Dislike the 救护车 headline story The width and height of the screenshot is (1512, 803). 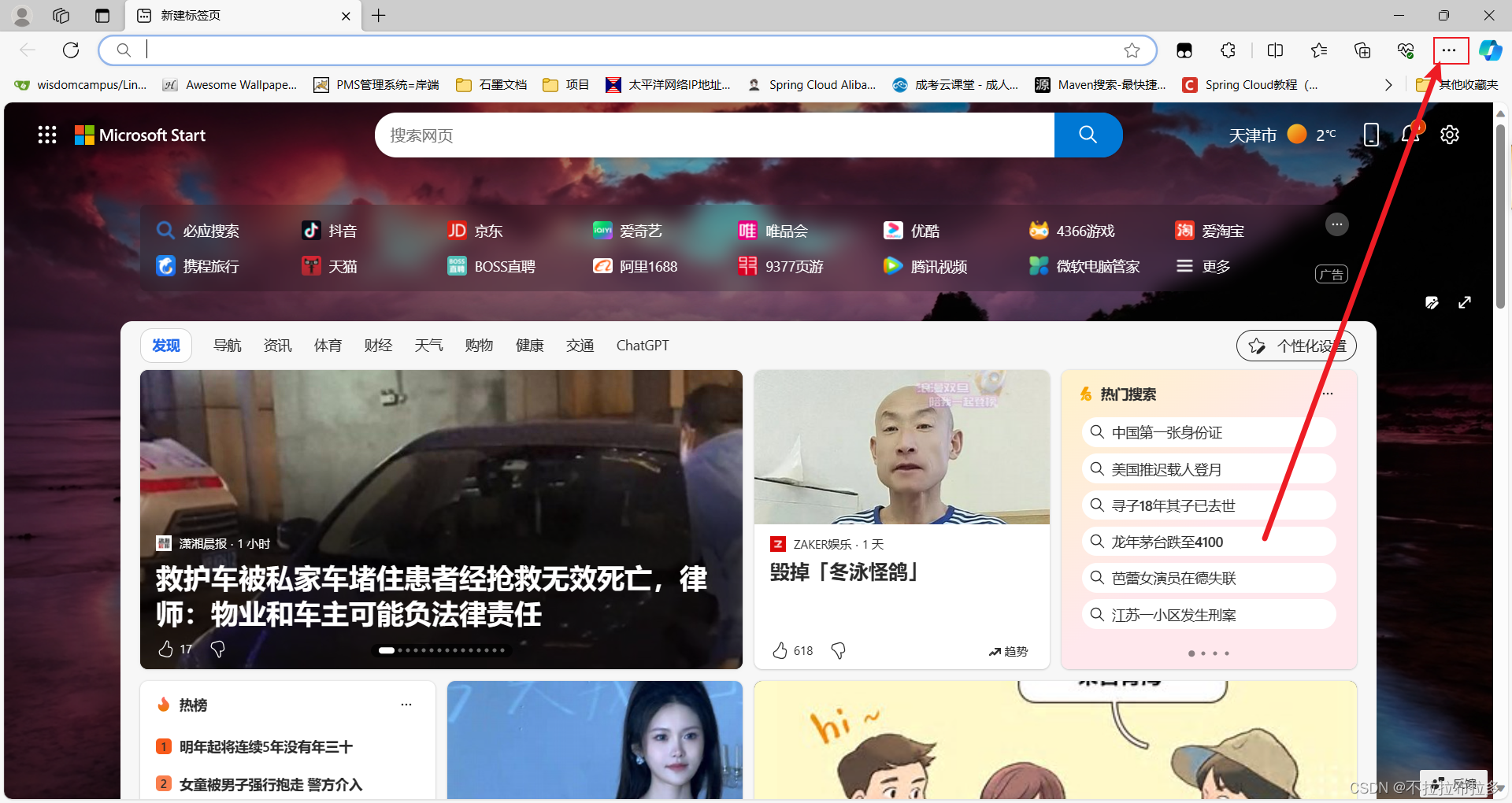point(218,649)
